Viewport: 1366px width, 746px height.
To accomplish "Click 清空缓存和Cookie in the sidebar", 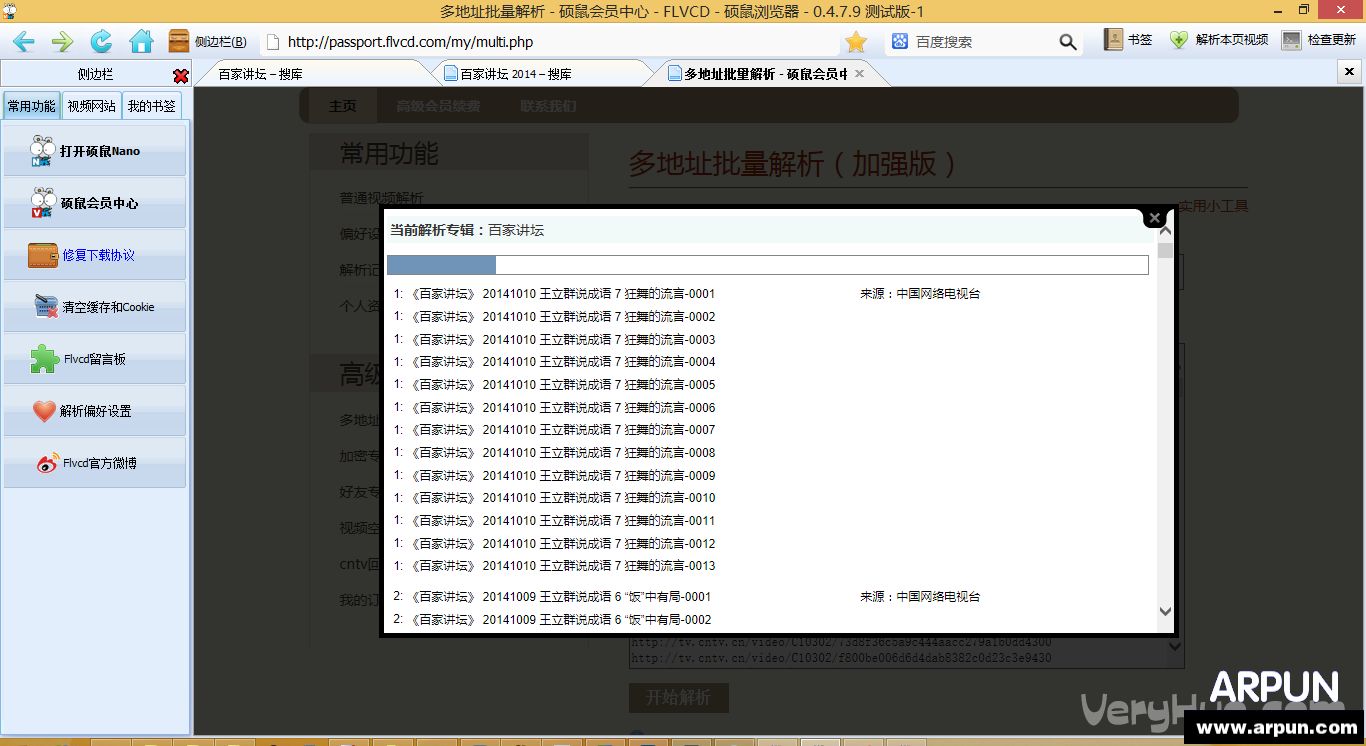I will click(95, 307).
